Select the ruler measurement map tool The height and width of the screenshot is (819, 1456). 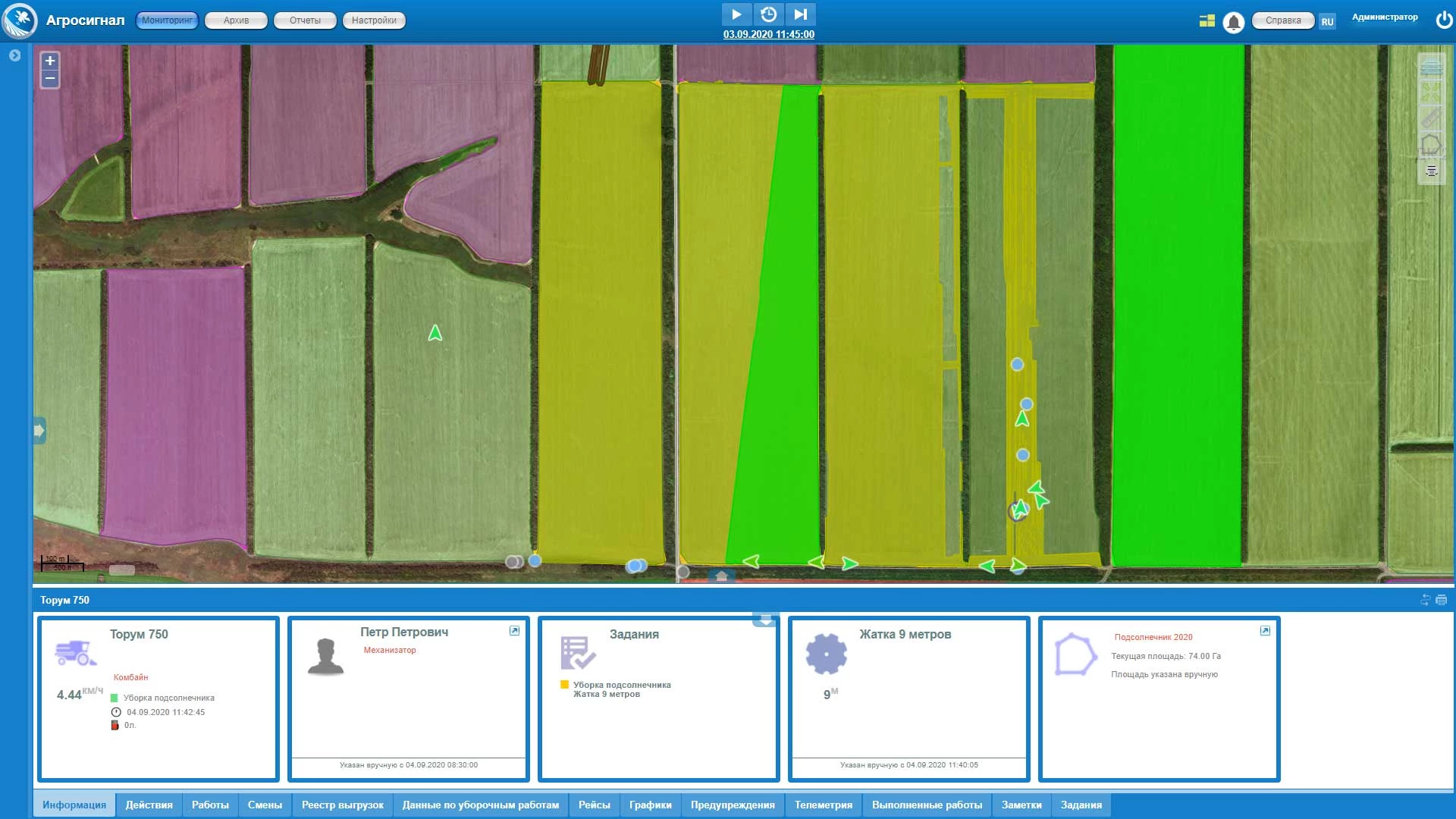[1430, 118]
